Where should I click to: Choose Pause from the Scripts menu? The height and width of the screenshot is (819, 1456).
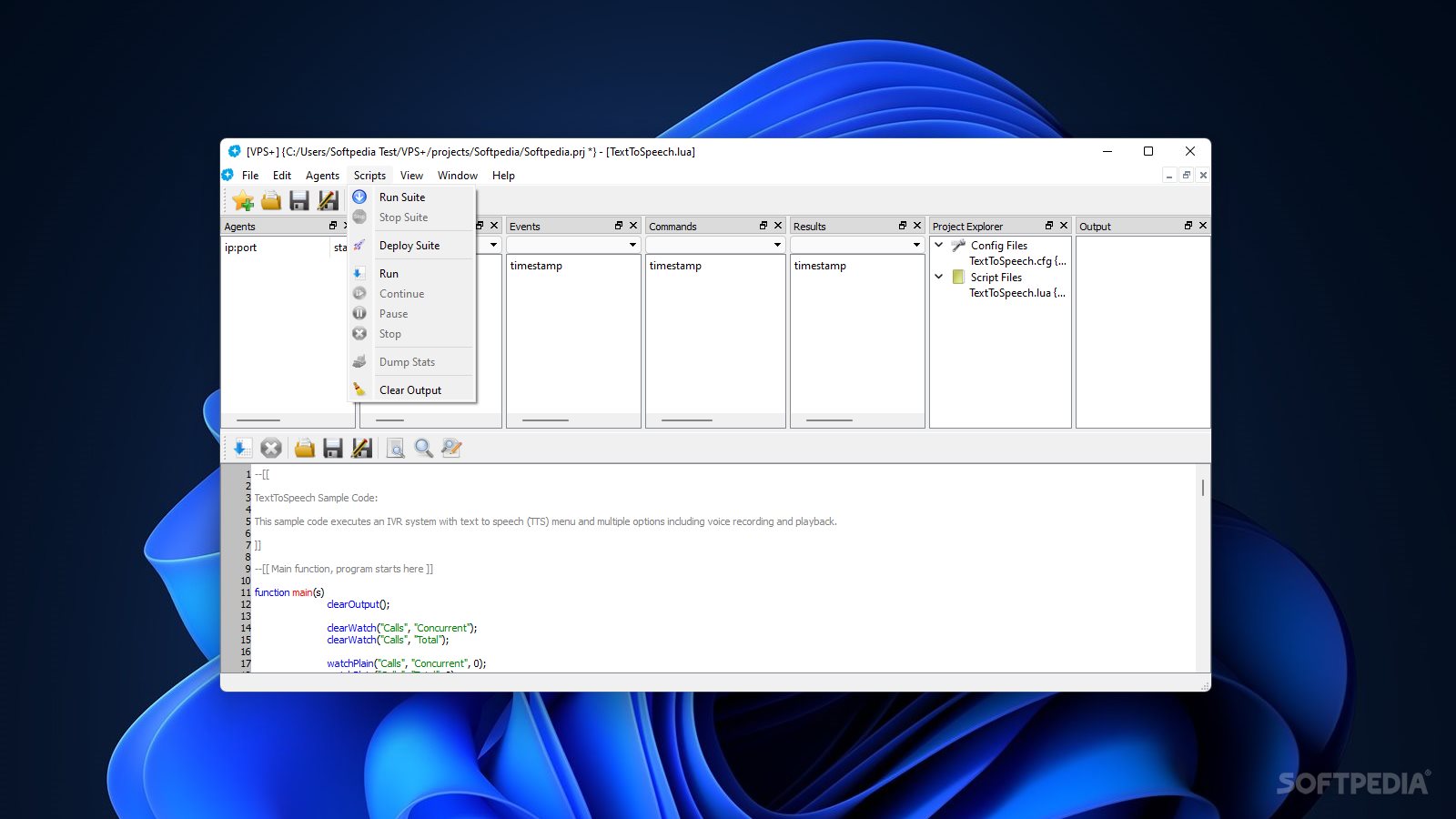411,314
